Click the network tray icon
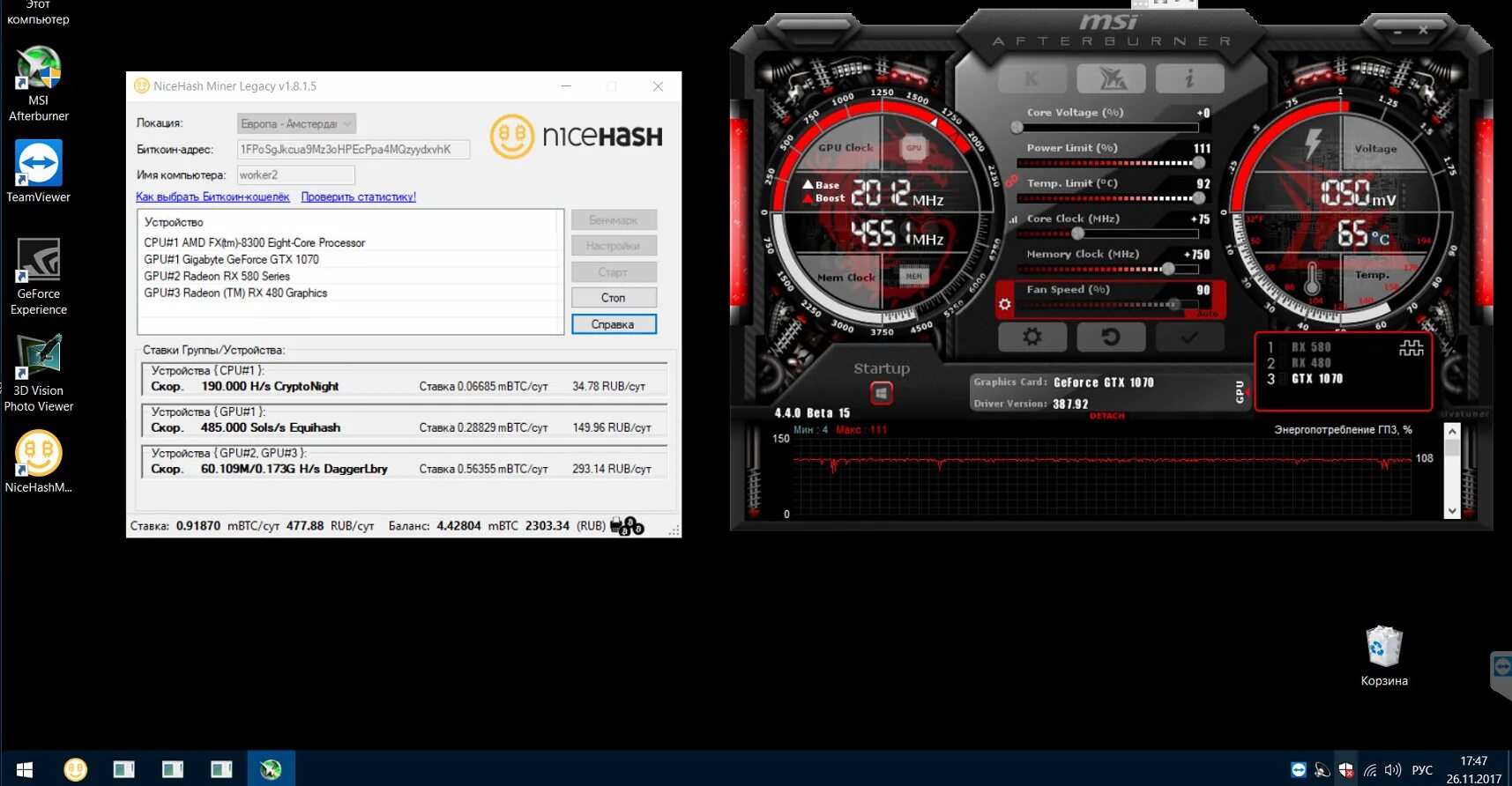The height and width of the screenshot is (786, 1512). click(x=1370, y=770)
